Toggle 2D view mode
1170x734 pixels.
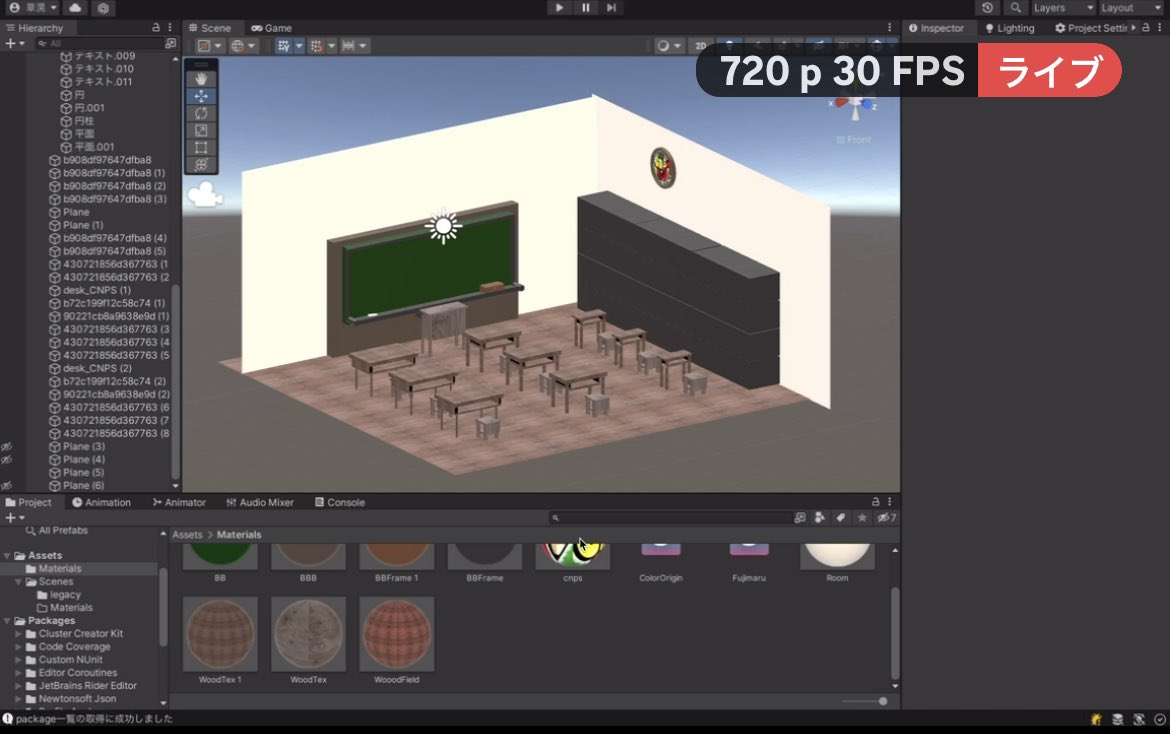coord(701,46)
